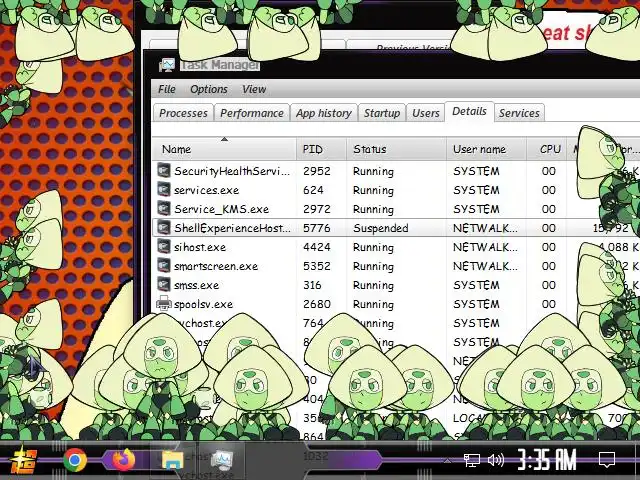Sort by the Status column header

396,149
